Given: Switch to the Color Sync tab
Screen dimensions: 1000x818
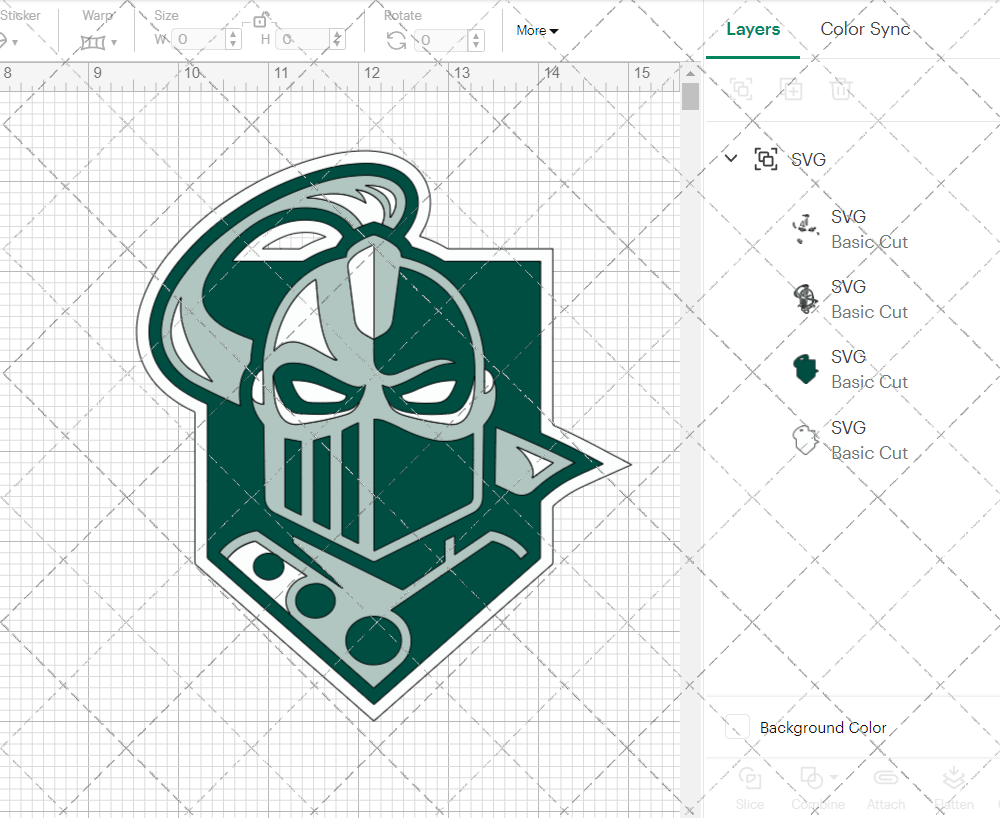Looking at the screenshot, I should pos(864,29).
